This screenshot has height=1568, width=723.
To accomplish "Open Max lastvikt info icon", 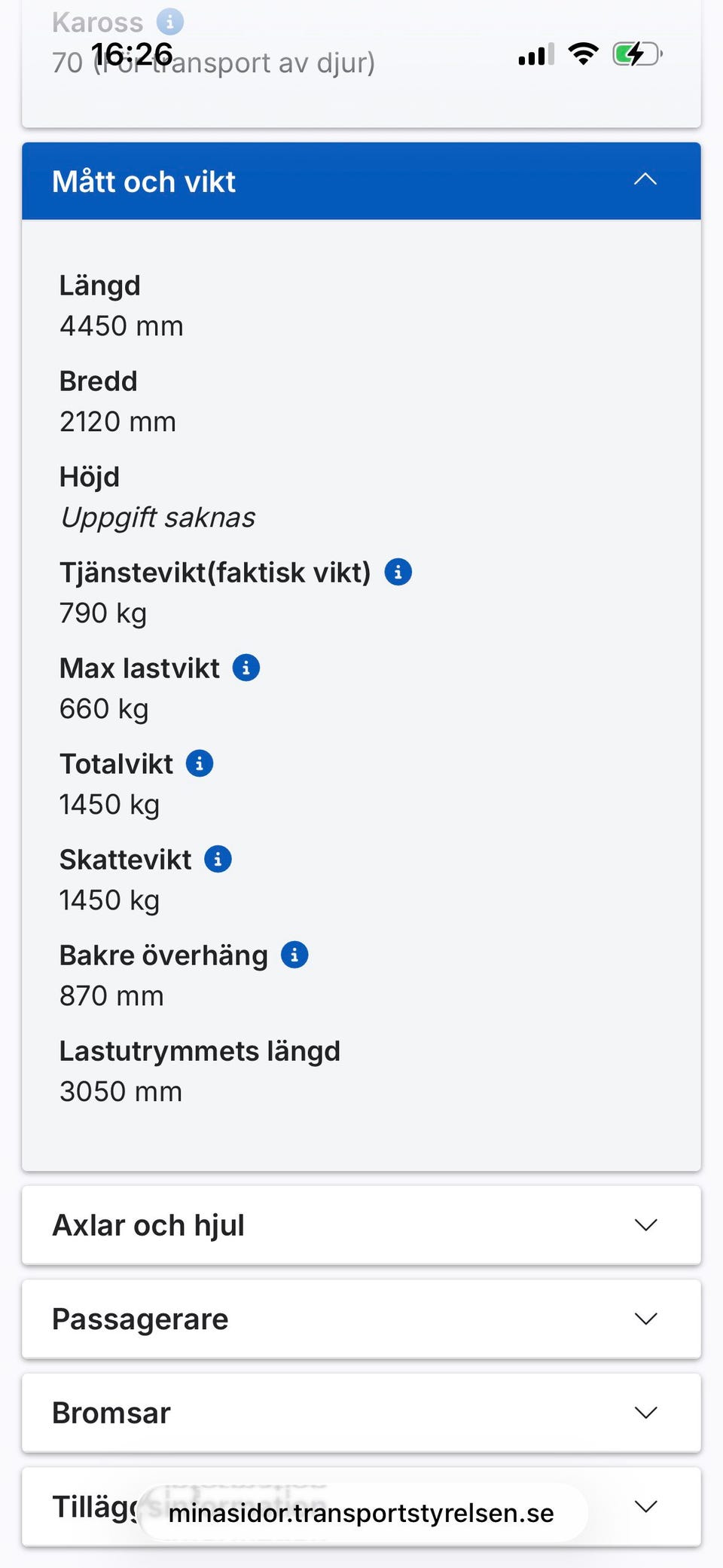I will [246, 668].
